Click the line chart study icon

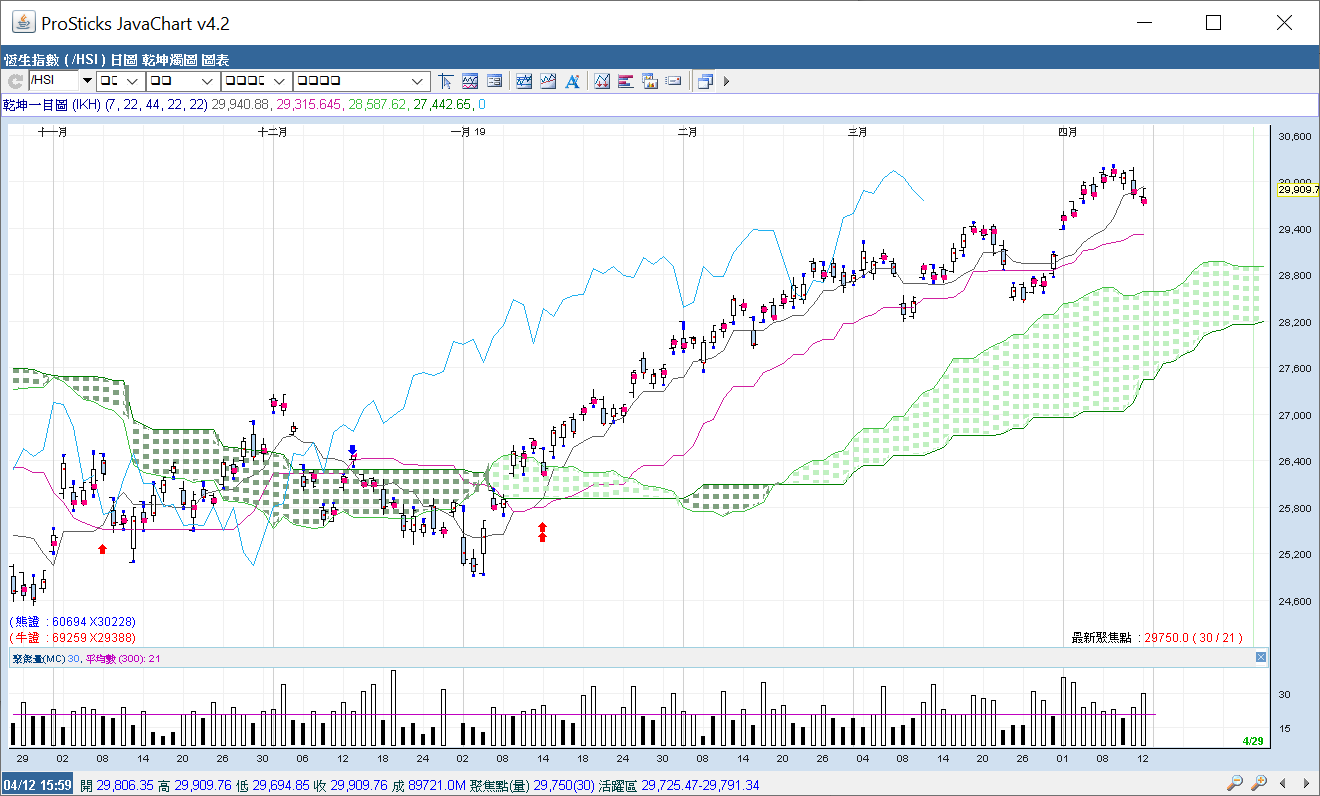548,81
